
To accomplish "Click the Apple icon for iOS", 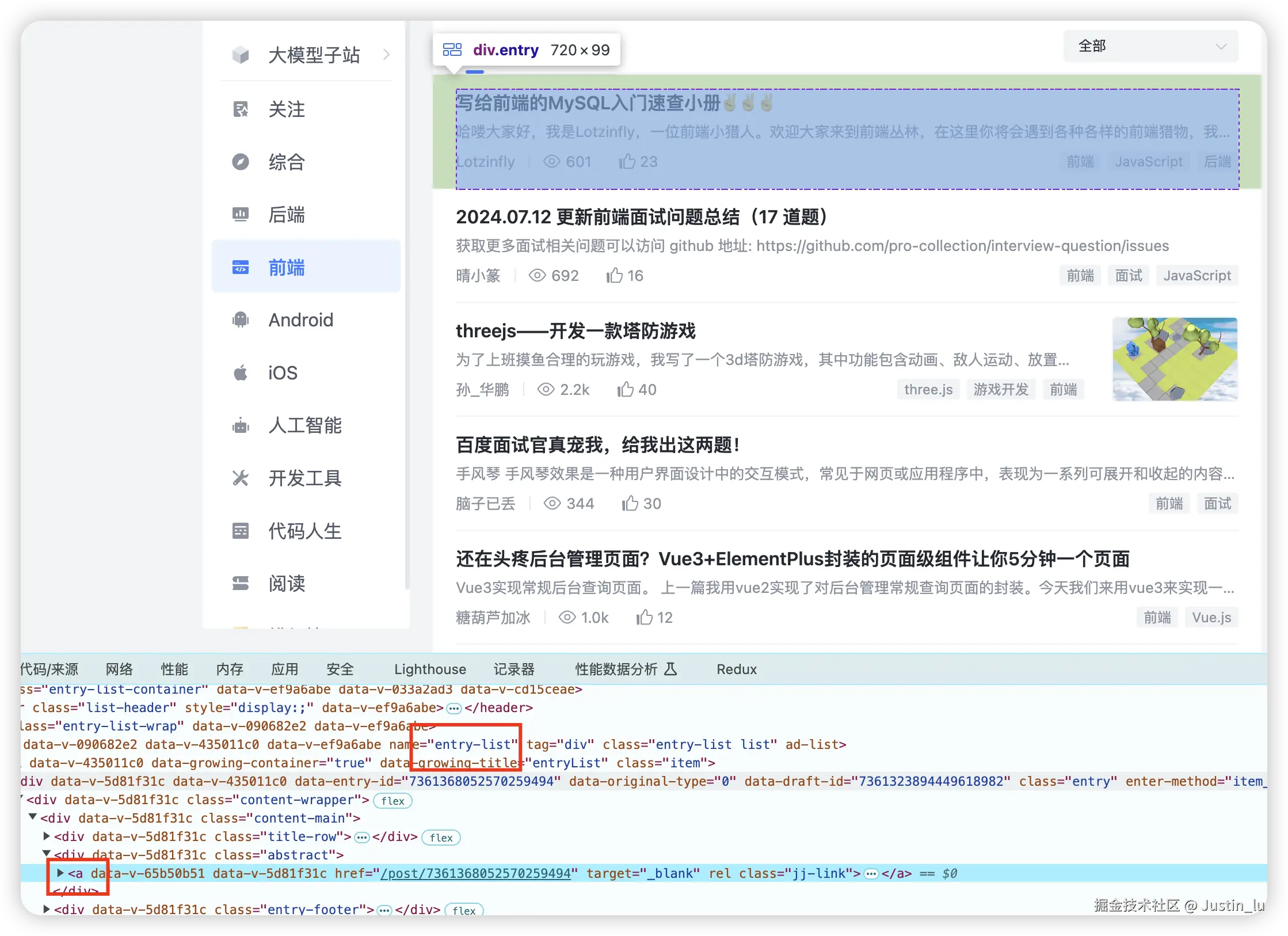I will tap(241, 373).
